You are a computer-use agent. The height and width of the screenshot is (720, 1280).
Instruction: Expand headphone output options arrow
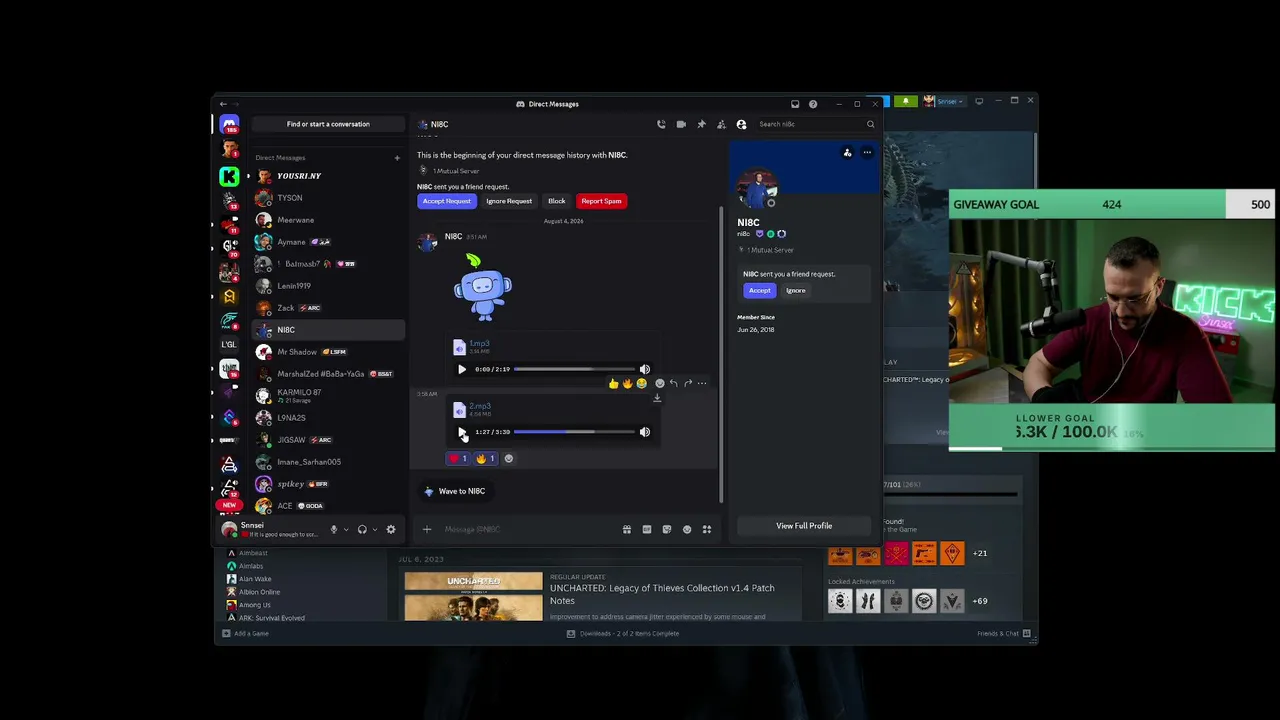[374, 529]
